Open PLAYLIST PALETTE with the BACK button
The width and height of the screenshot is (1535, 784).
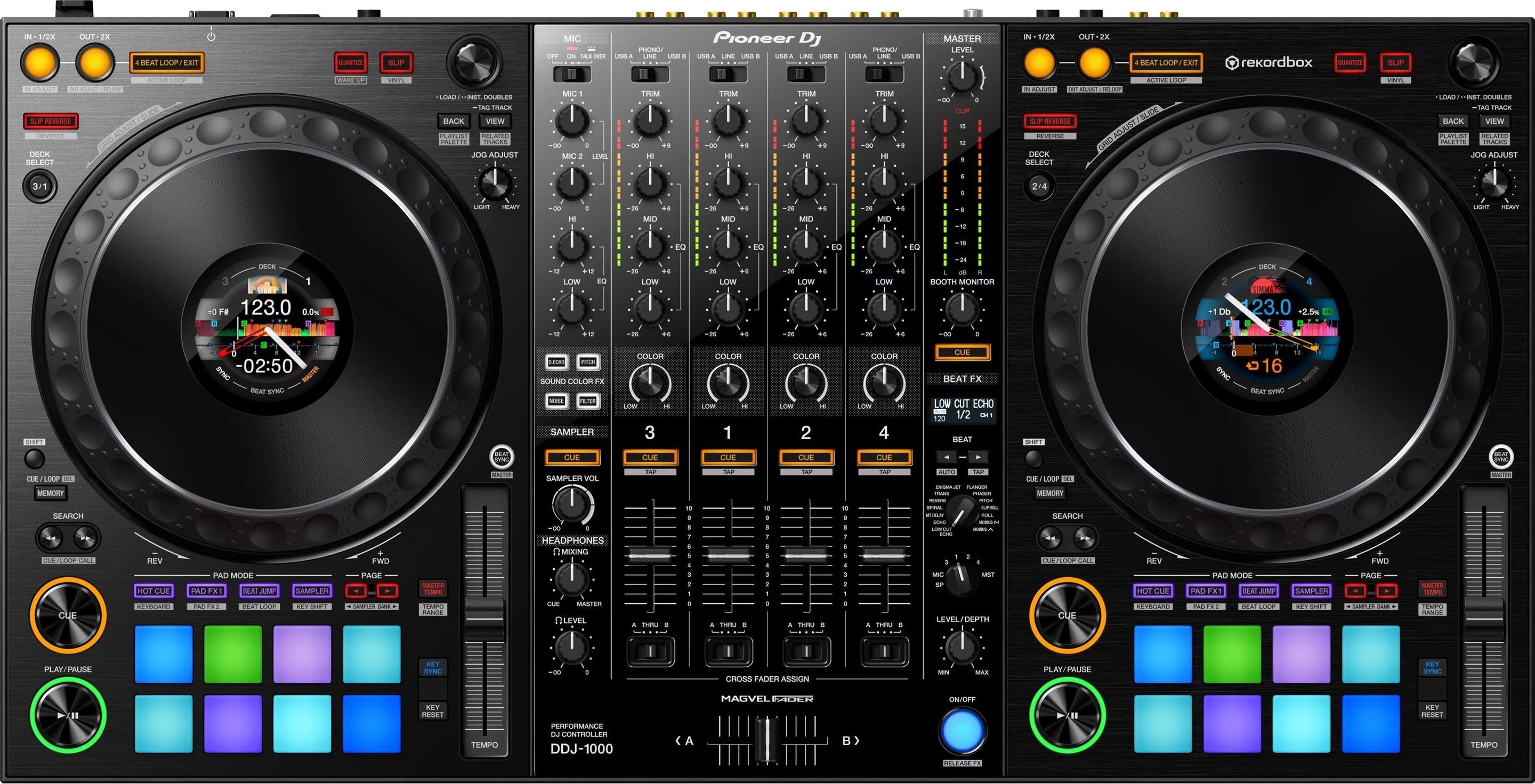454,121
